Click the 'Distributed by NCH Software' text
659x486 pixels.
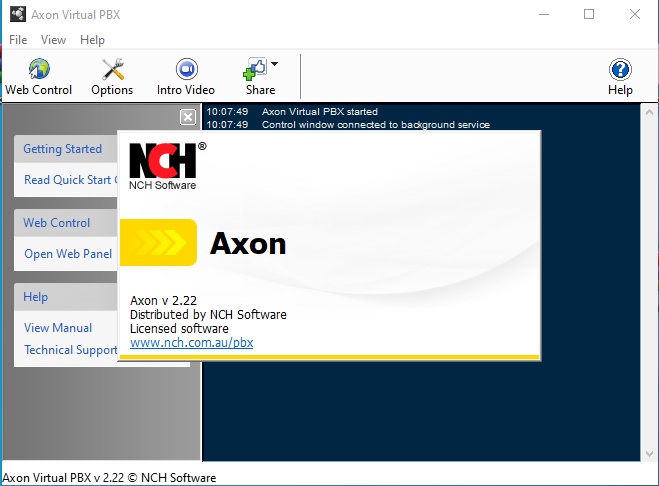pos(208,314)
